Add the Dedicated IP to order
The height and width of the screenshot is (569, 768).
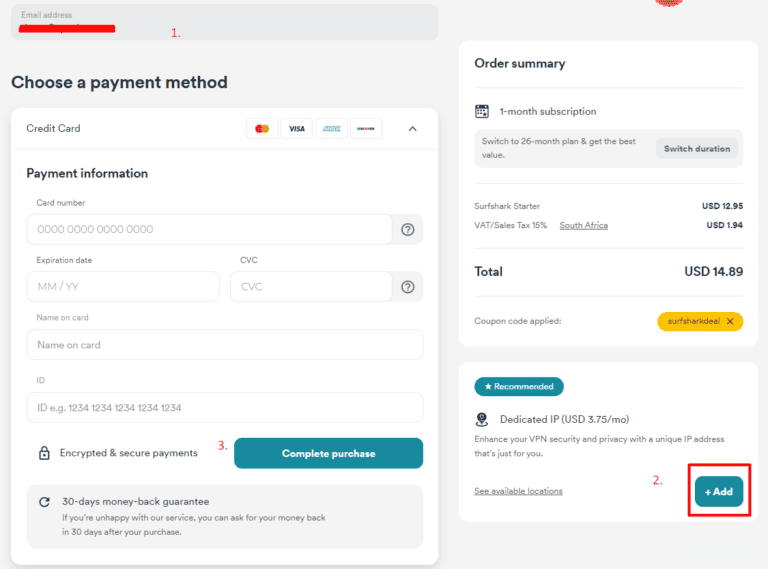coord(719,492)
